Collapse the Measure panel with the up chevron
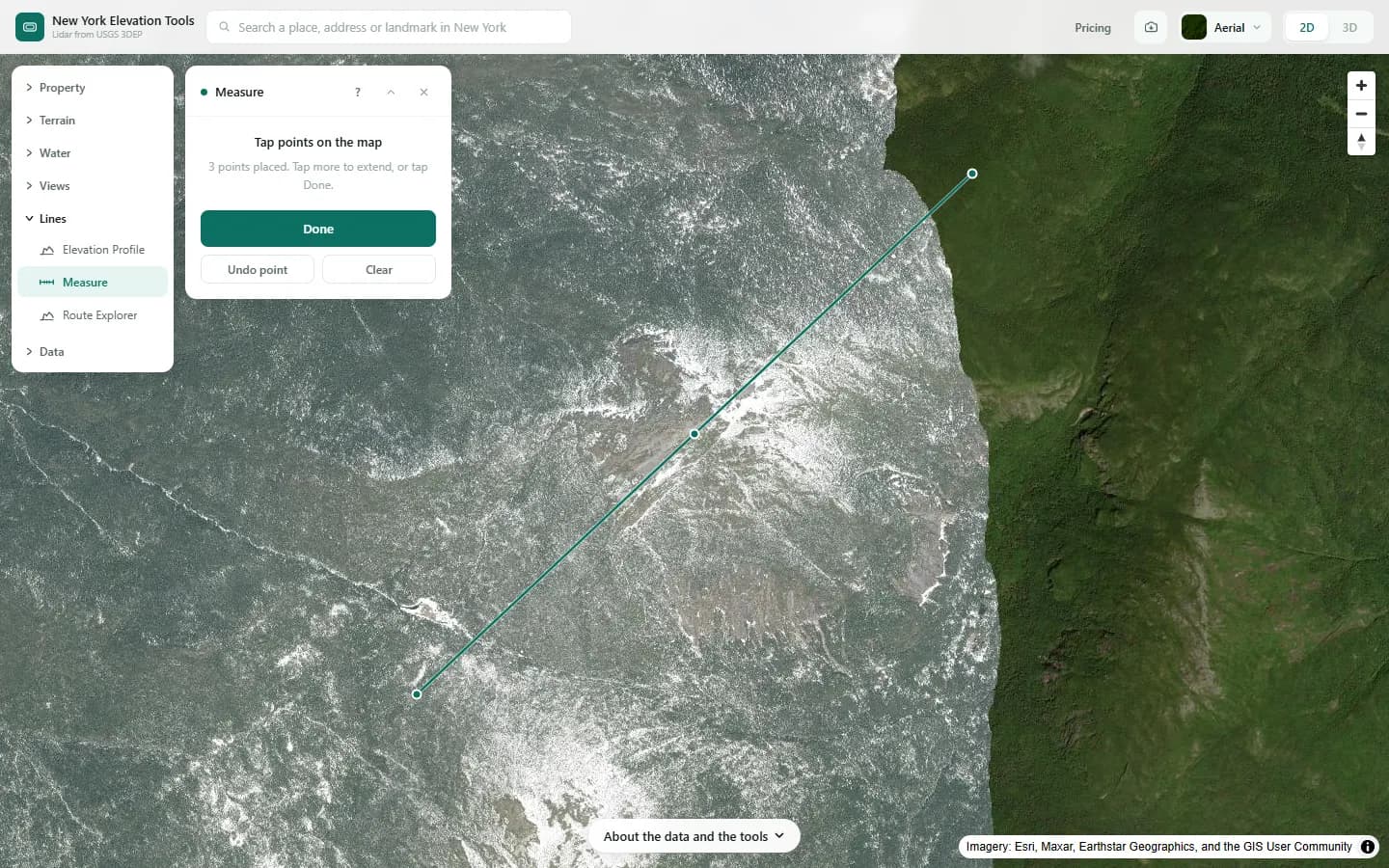 click(391, 92)
